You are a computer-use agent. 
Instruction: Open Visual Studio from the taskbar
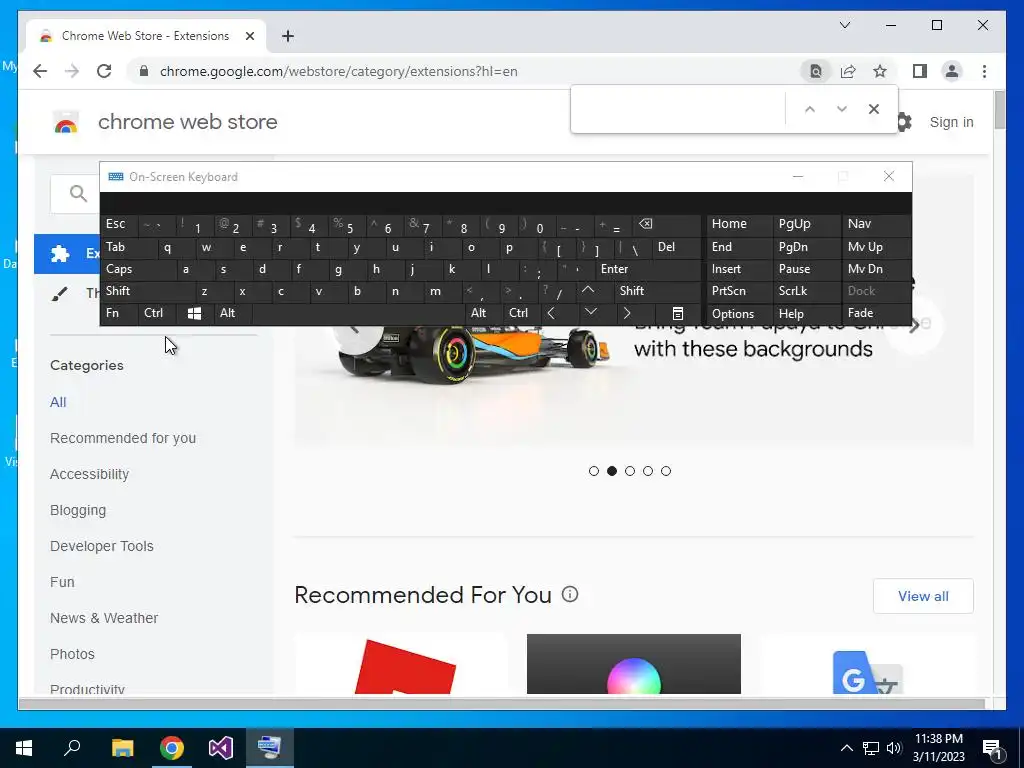221,748
